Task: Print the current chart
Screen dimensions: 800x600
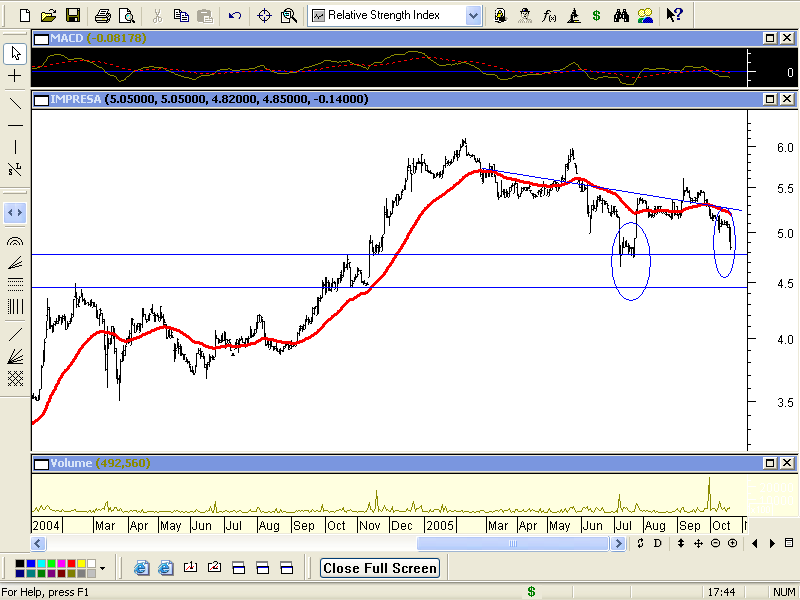Action: pyautogui.click(x=103, y=16)
